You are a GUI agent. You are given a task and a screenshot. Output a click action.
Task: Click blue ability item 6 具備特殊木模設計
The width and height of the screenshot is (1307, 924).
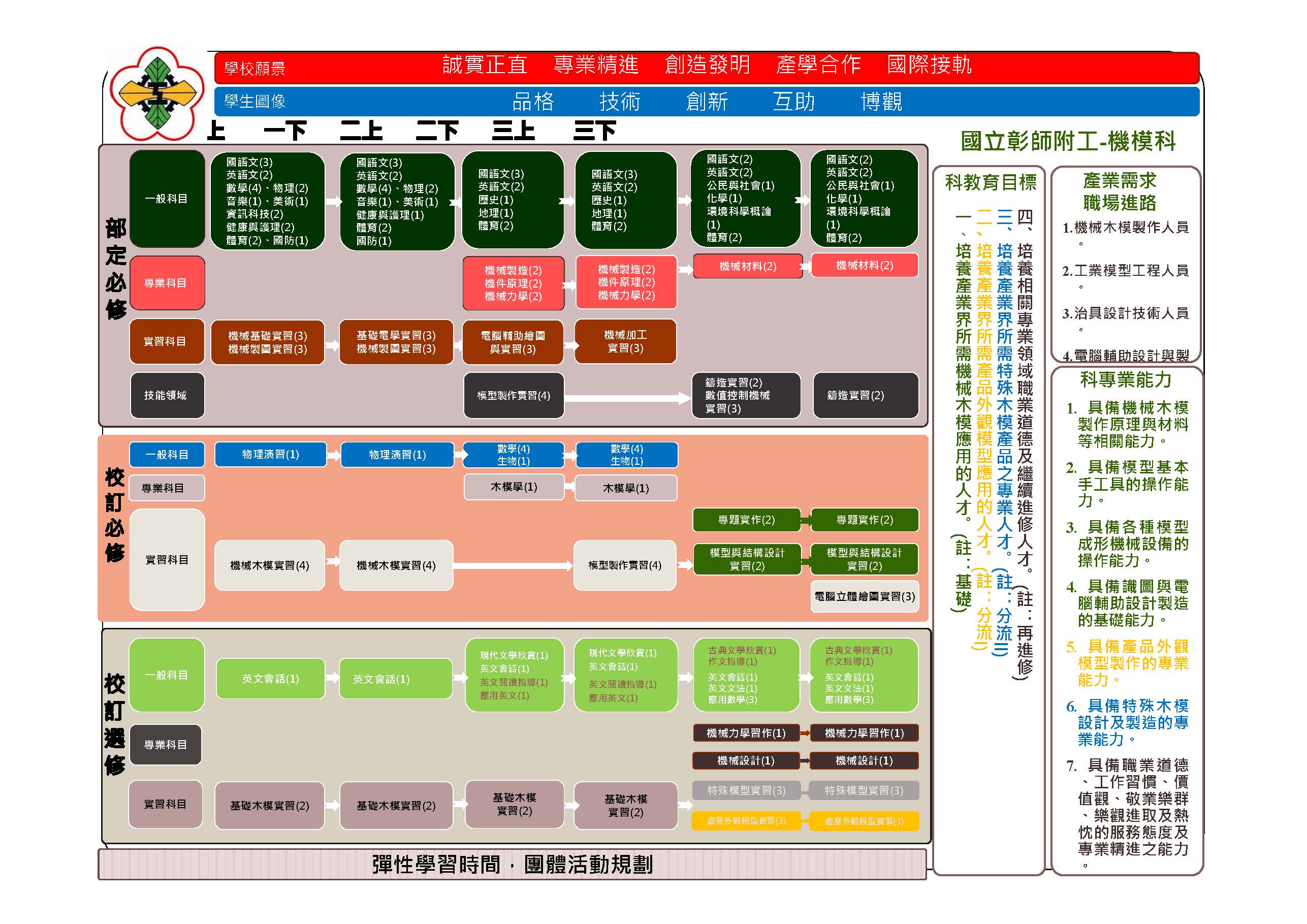click(1127, 722)
